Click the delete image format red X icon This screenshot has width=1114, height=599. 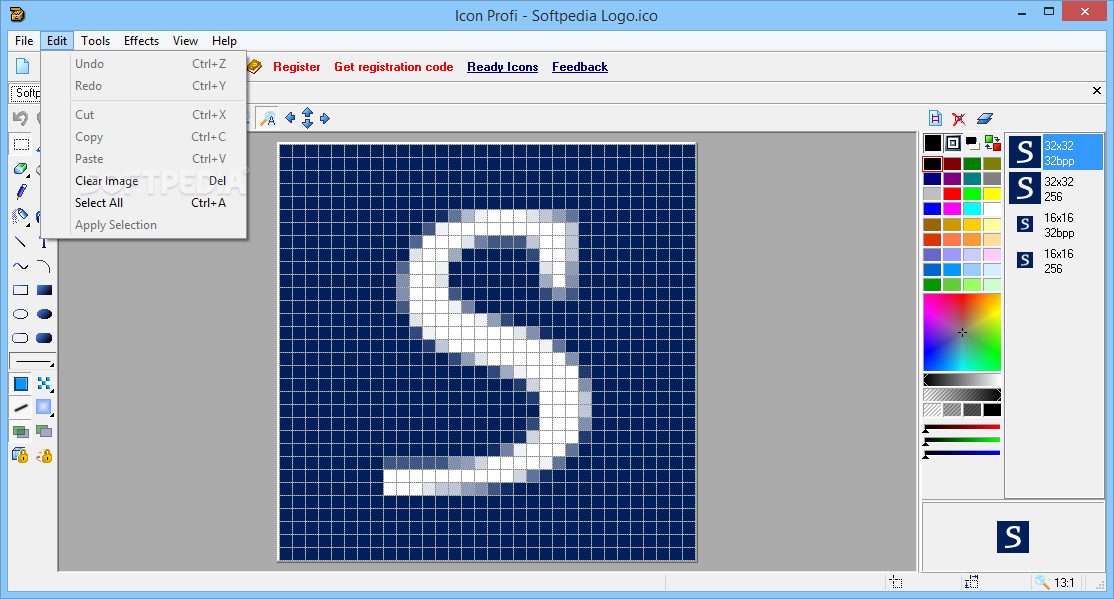click(x=959, y=119)
